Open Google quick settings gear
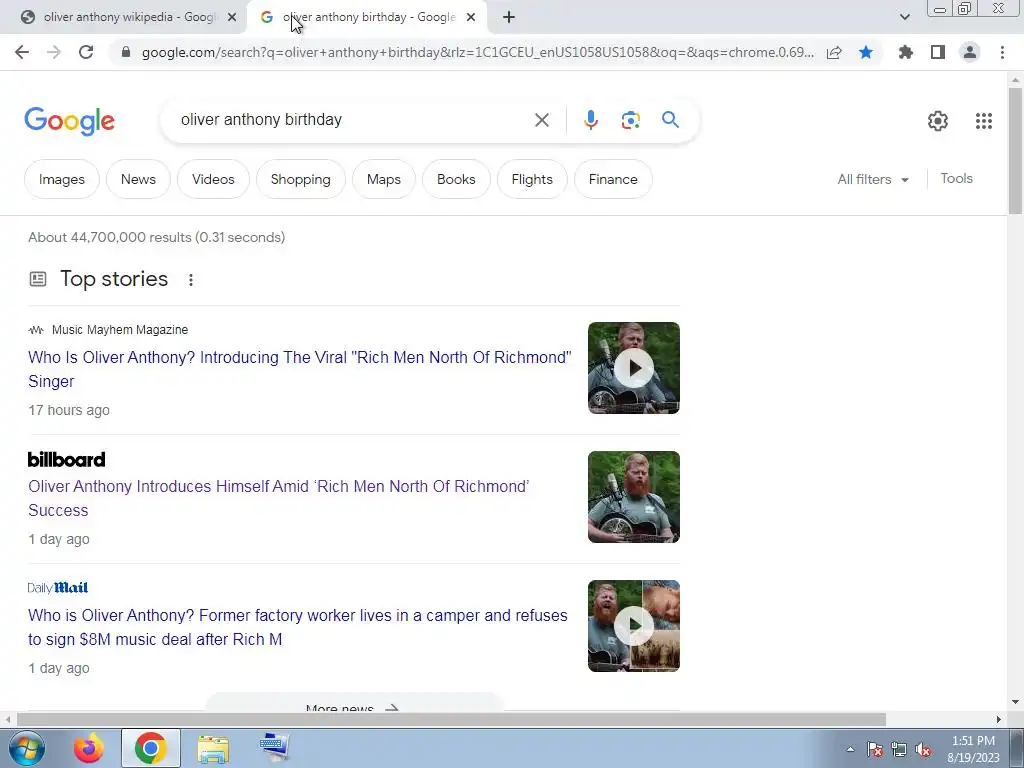 pyautogui.click(x=938, y=121)
